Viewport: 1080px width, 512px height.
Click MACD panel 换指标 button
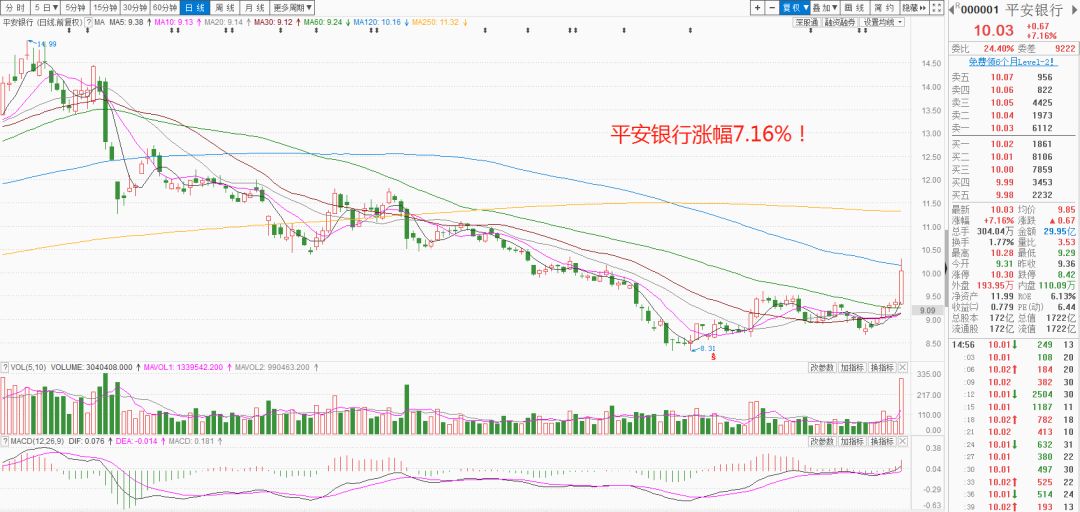coord(882,442)
